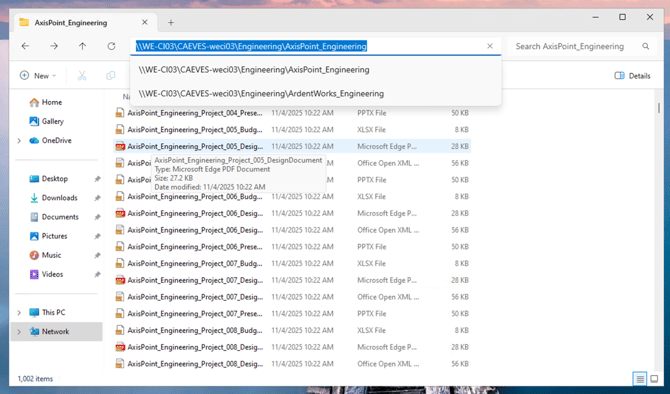670x394 pixels.
Task: Refresh the current folder
Action: click(x=111, y=46)
